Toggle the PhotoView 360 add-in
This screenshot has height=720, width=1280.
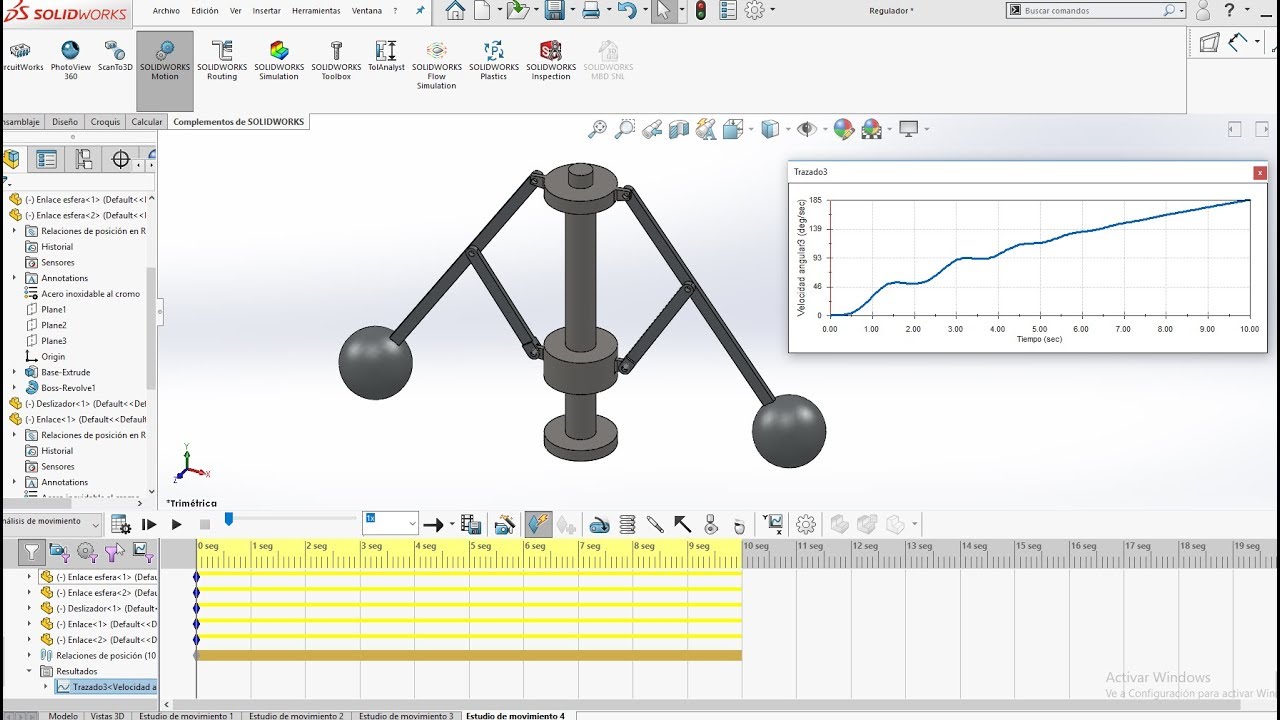pos(70,62)
